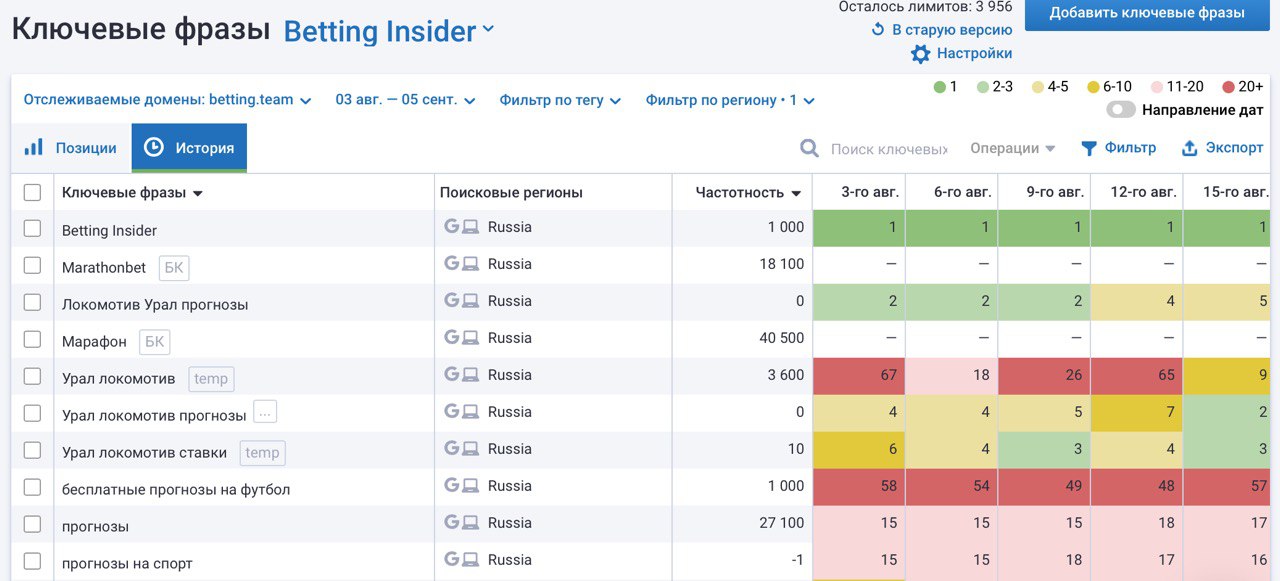
Task: Click the Betting Insider keyword text
Action: click(109, 231)
